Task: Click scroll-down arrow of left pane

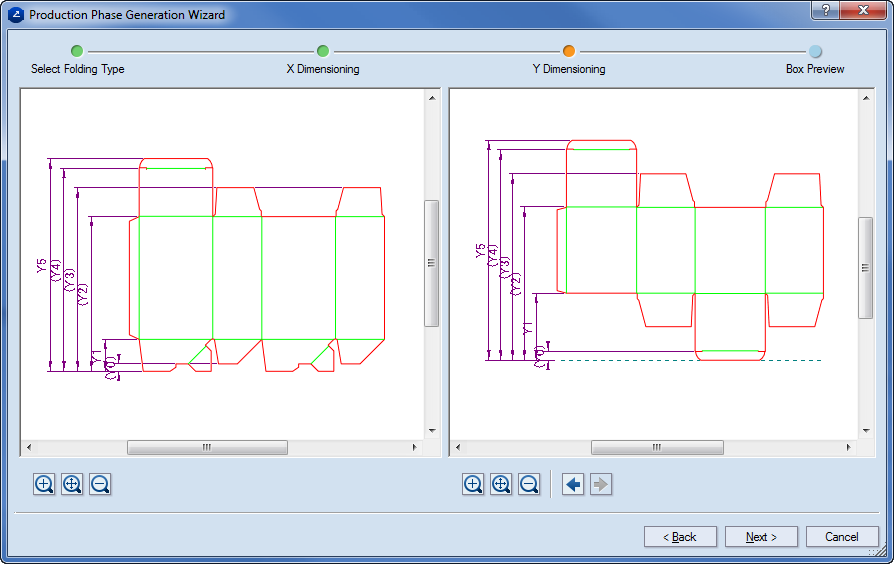Action: (432, 431)
